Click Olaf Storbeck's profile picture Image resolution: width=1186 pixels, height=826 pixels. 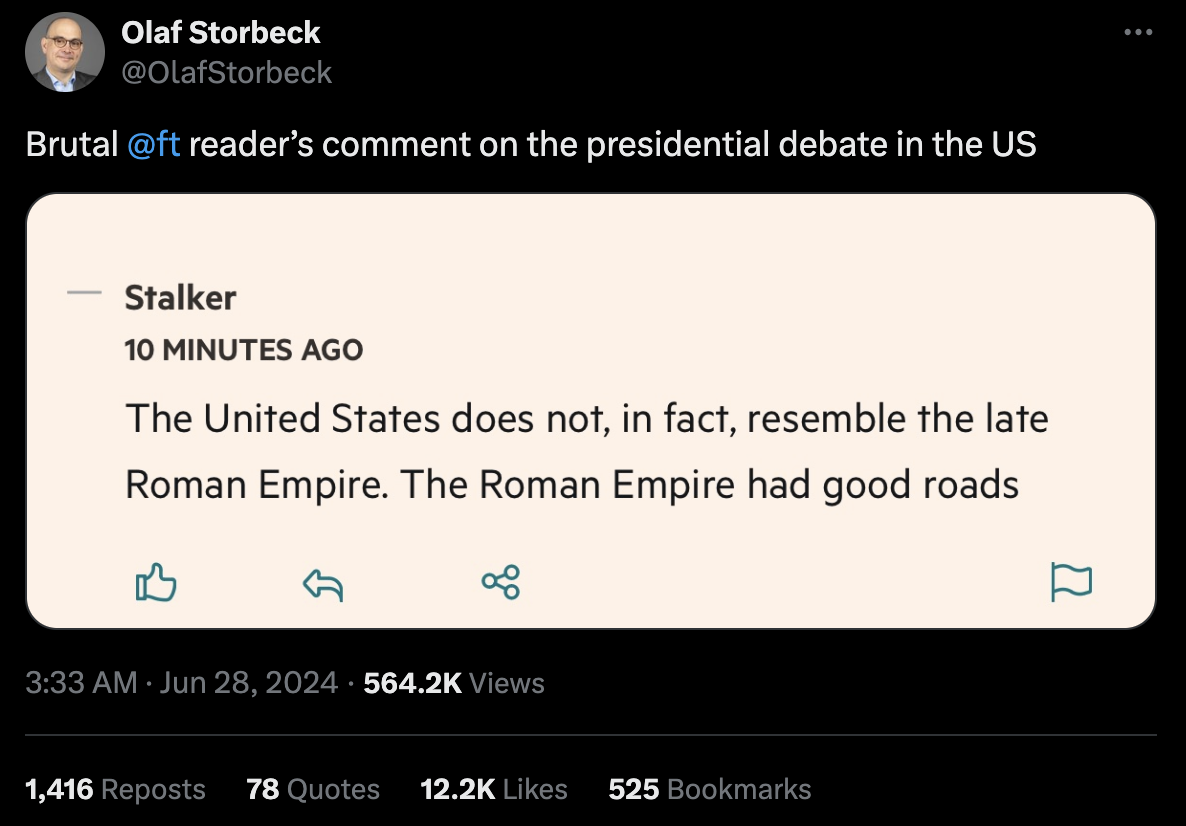(x=64, y=52)
